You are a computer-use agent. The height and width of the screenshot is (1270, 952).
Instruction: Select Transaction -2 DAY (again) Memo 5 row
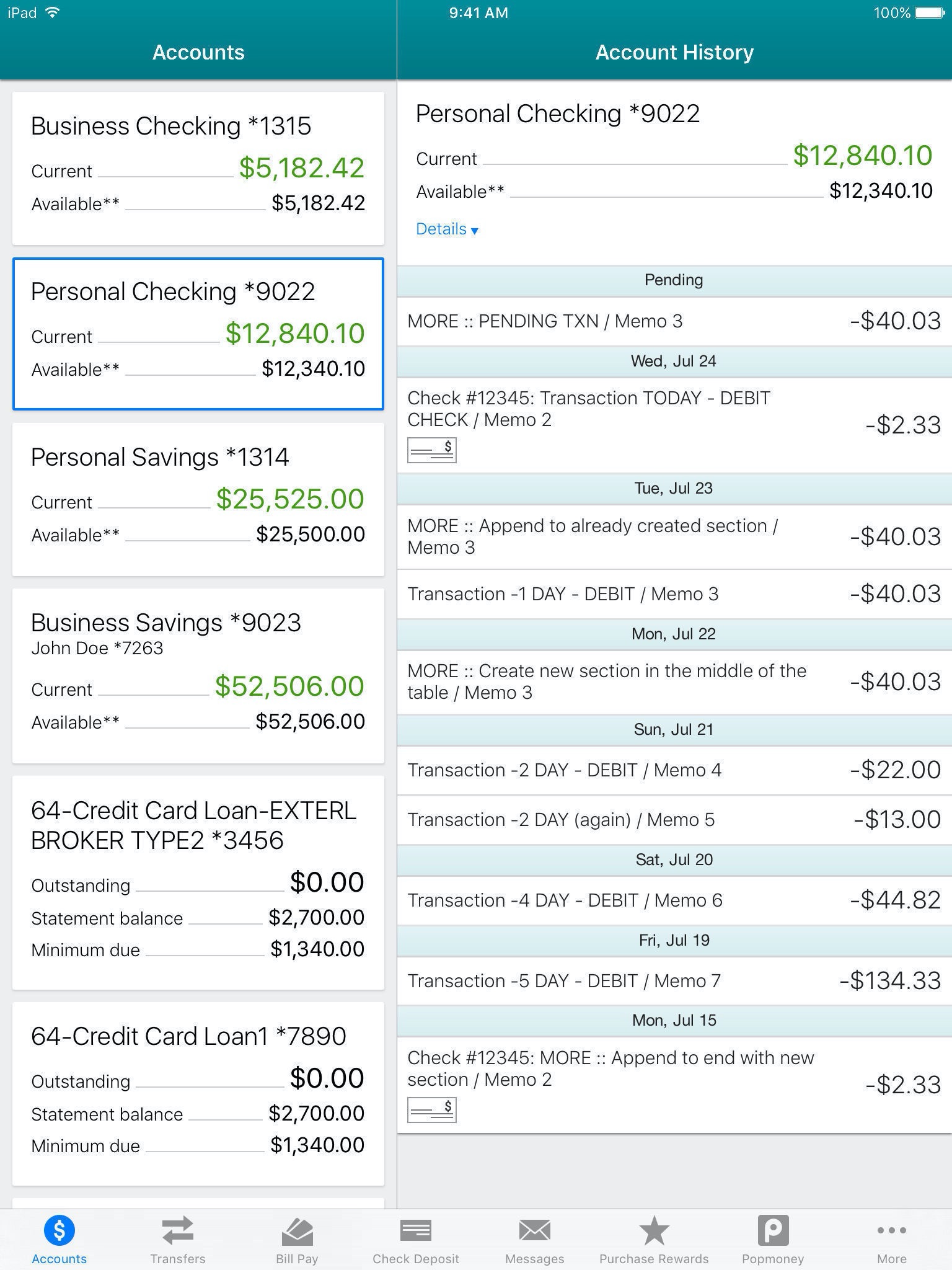click(x=674, y=820)
